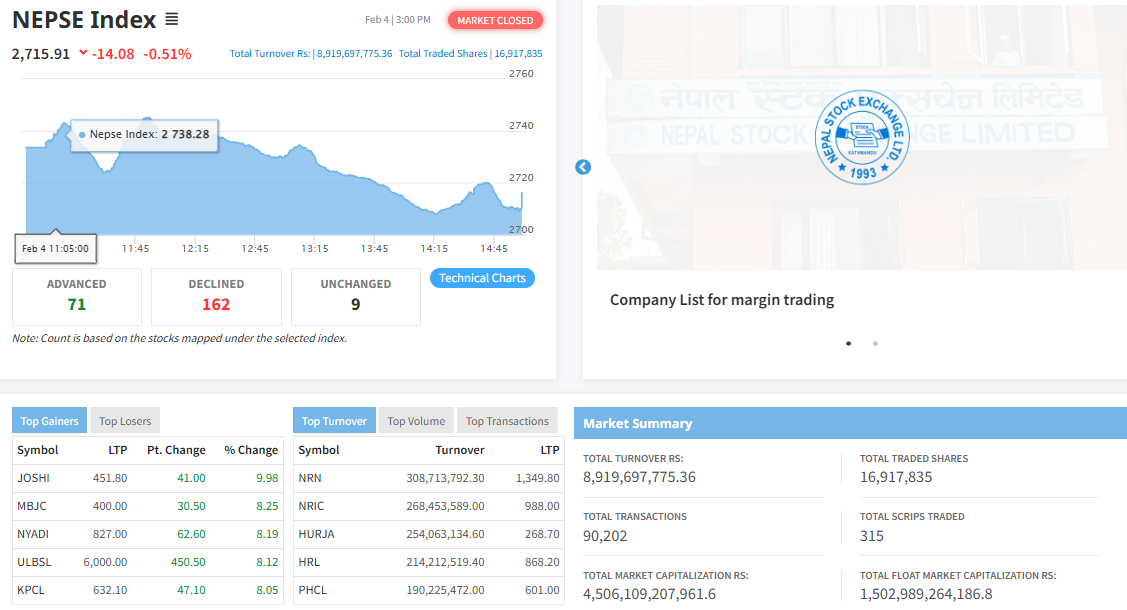
Task: Select the Top Turnover tab
Action: (x=334, y=421)
